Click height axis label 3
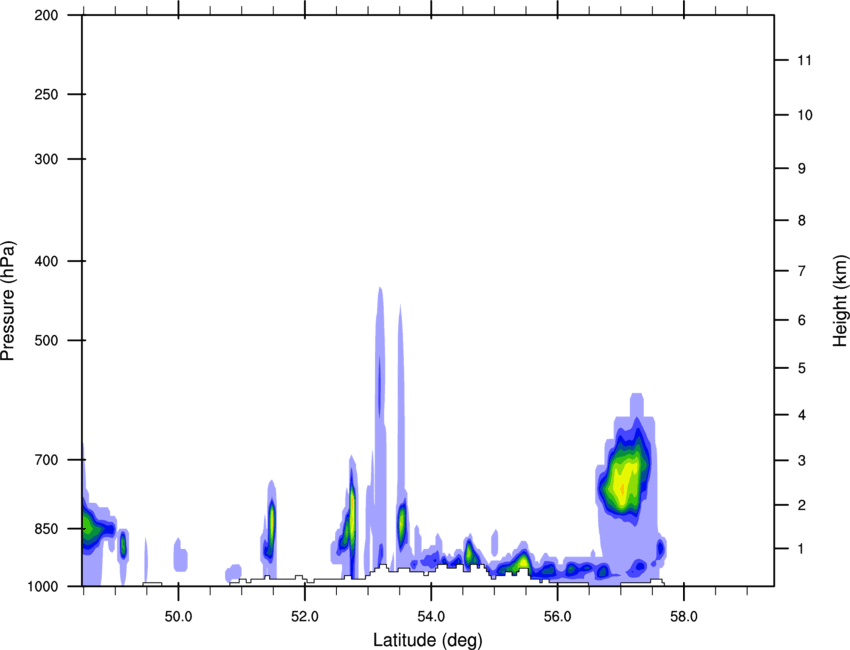 coord(802,461)
